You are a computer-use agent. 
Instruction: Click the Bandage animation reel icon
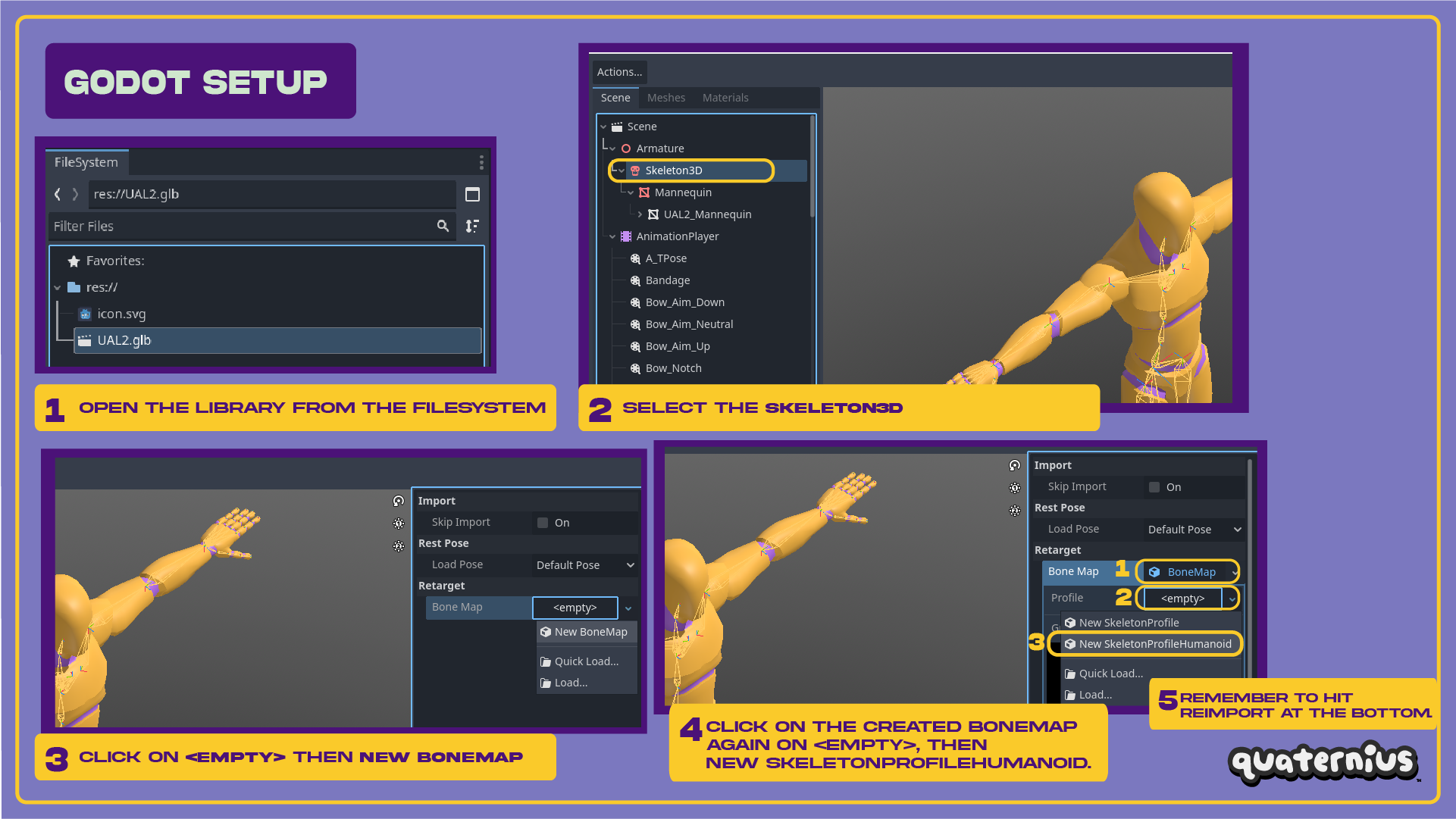point(635,280)
